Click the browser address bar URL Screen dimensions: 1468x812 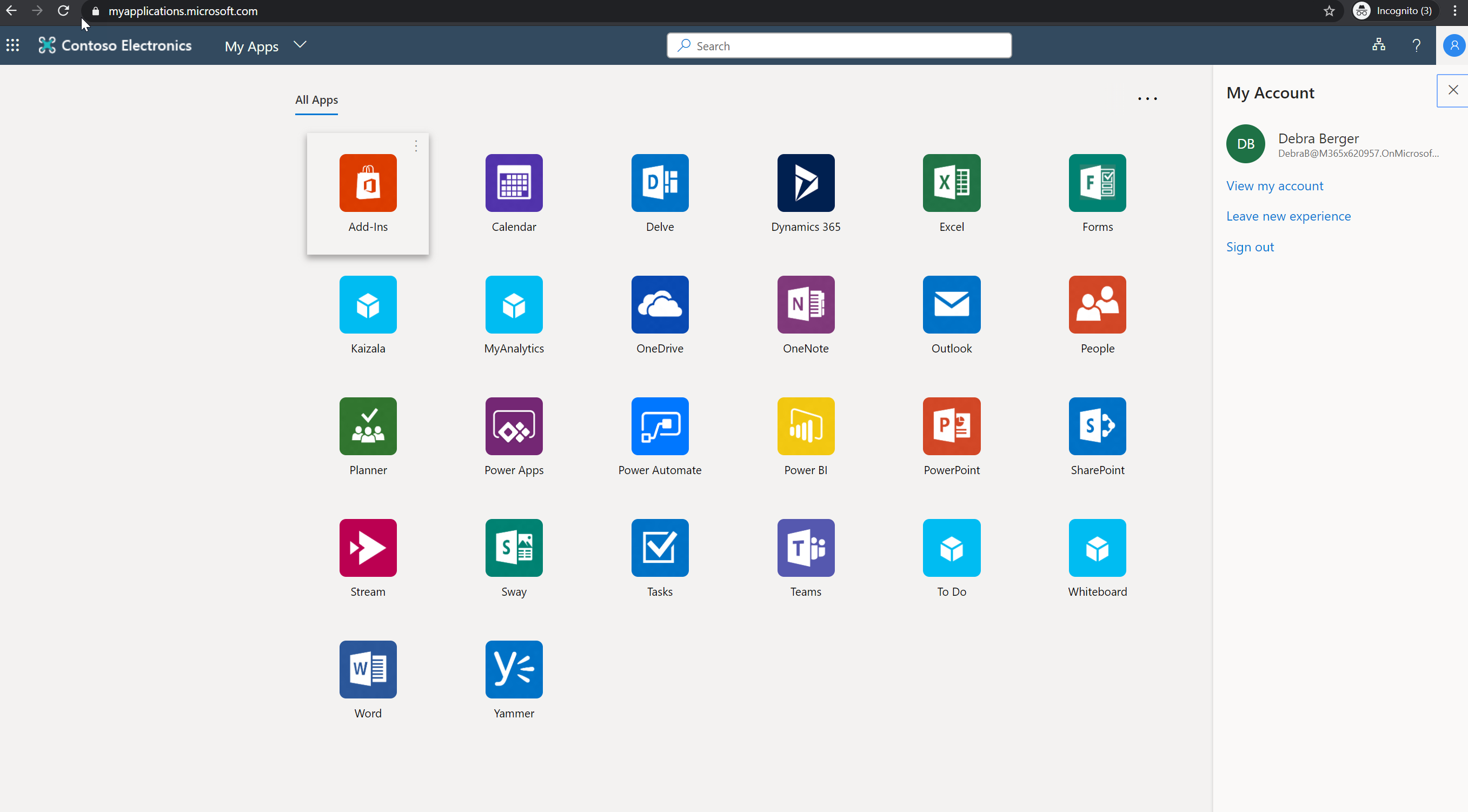tap(182, 11)
